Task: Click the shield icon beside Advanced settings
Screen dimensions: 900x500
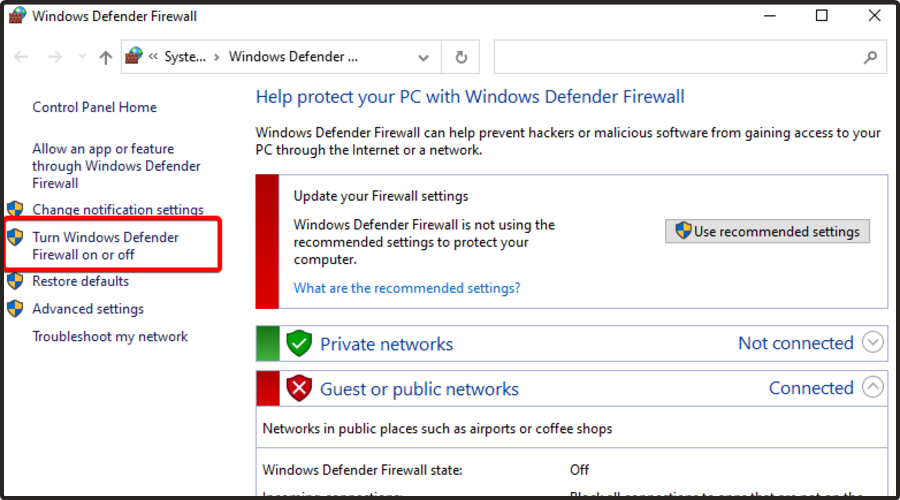Action: click(x=15, y=309)
